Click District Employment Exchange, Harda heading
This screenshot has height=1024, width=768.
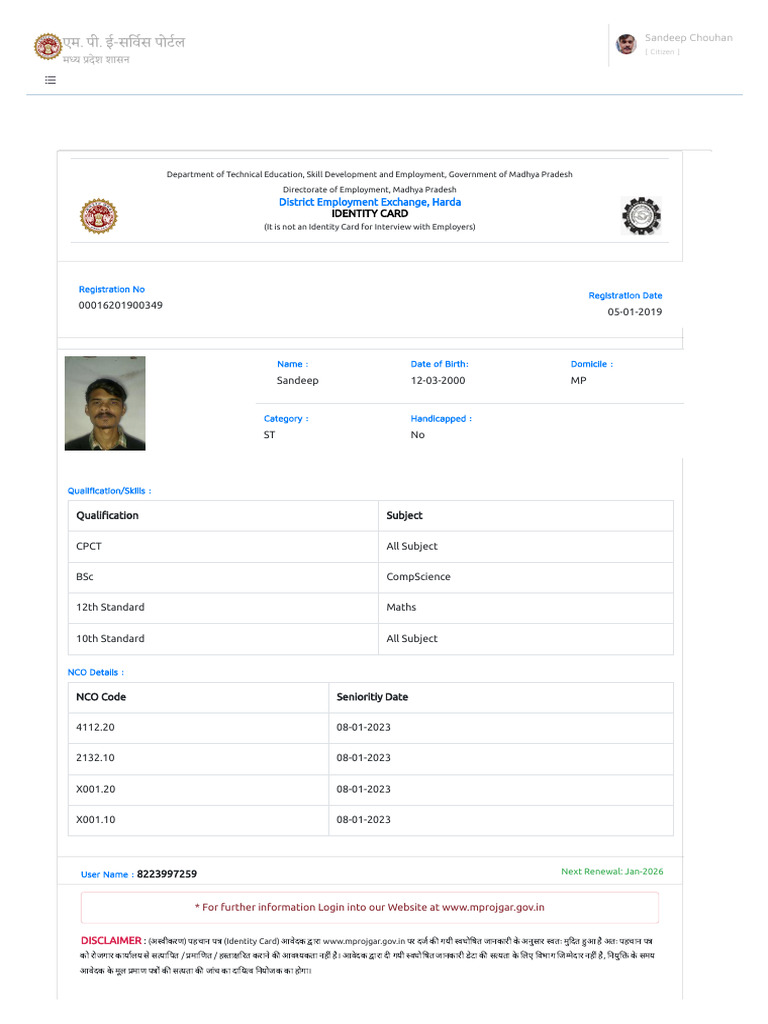click(x=370, y=202)
